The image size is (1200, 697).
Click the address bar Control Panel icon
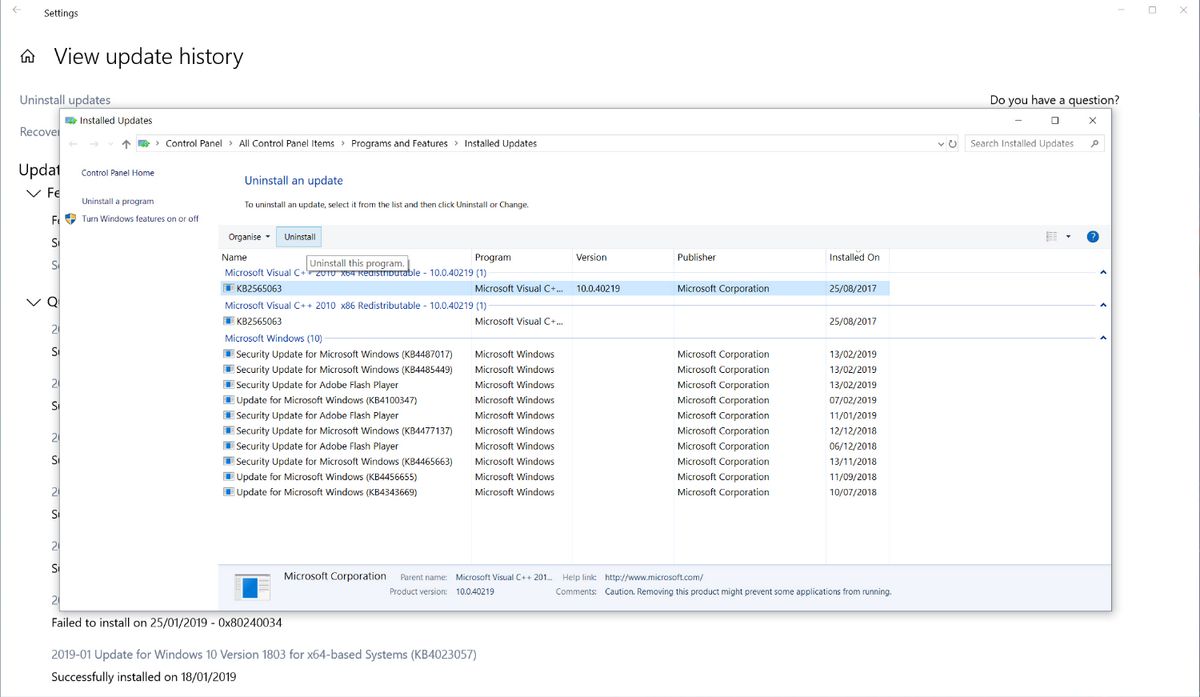[144, 144]
